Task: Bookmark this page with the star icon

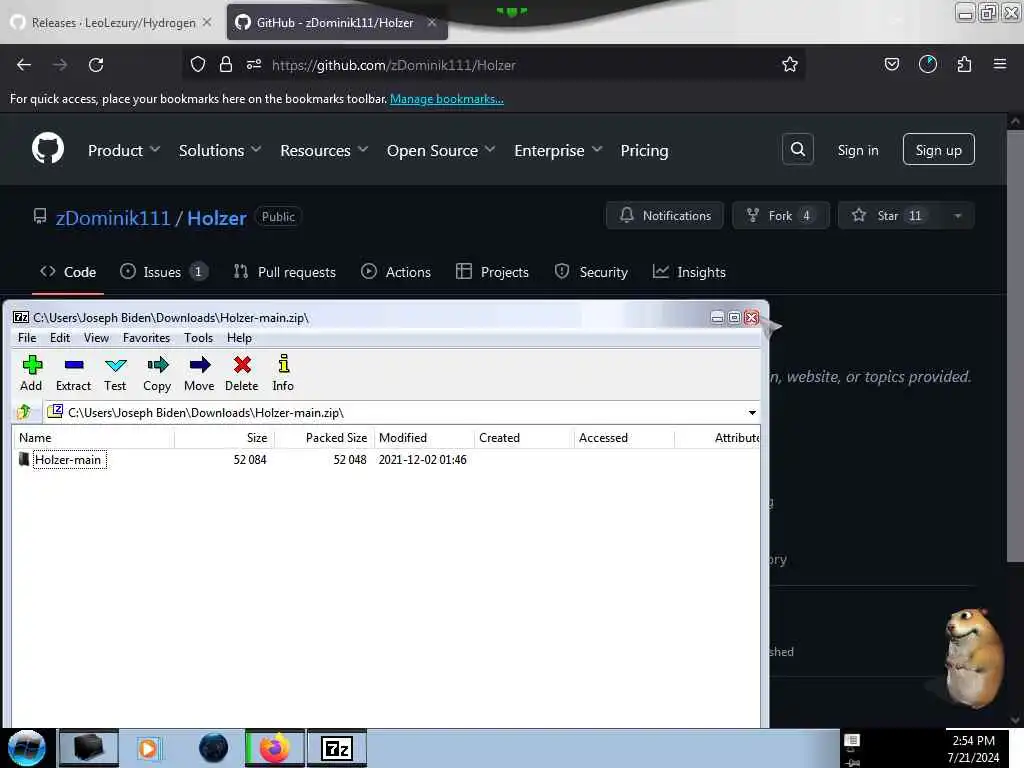Action: coord(790,64)
